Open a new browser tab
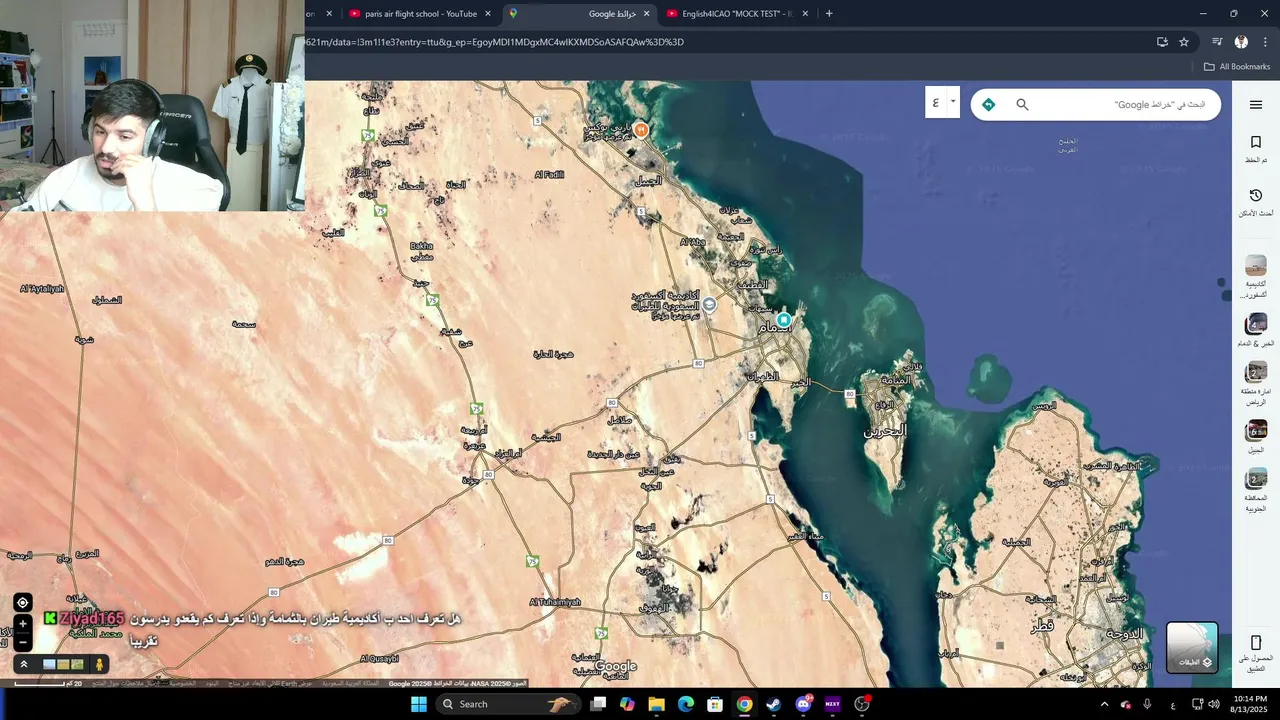This screenshot has width=1280, height=720. (829, 14)
